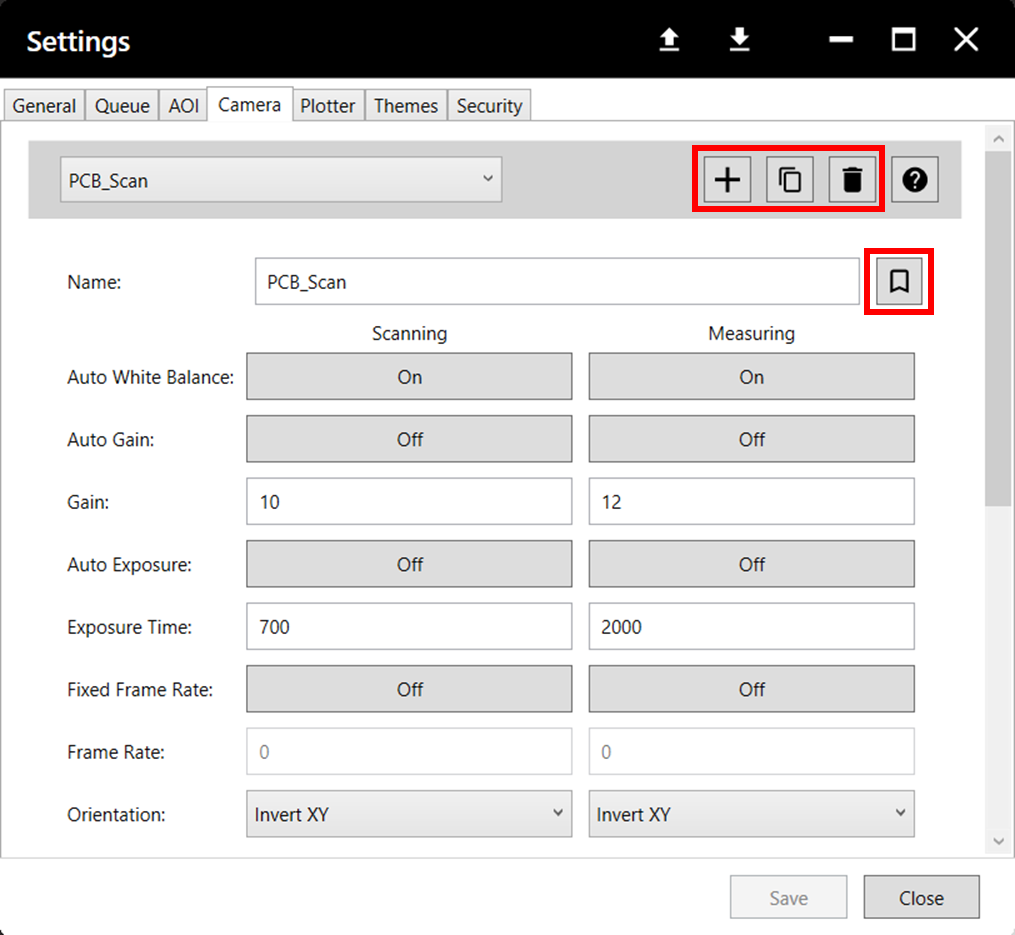Maximize the Settings window
The height and width of the screenshot is (935, 1015).
[903, 39]
